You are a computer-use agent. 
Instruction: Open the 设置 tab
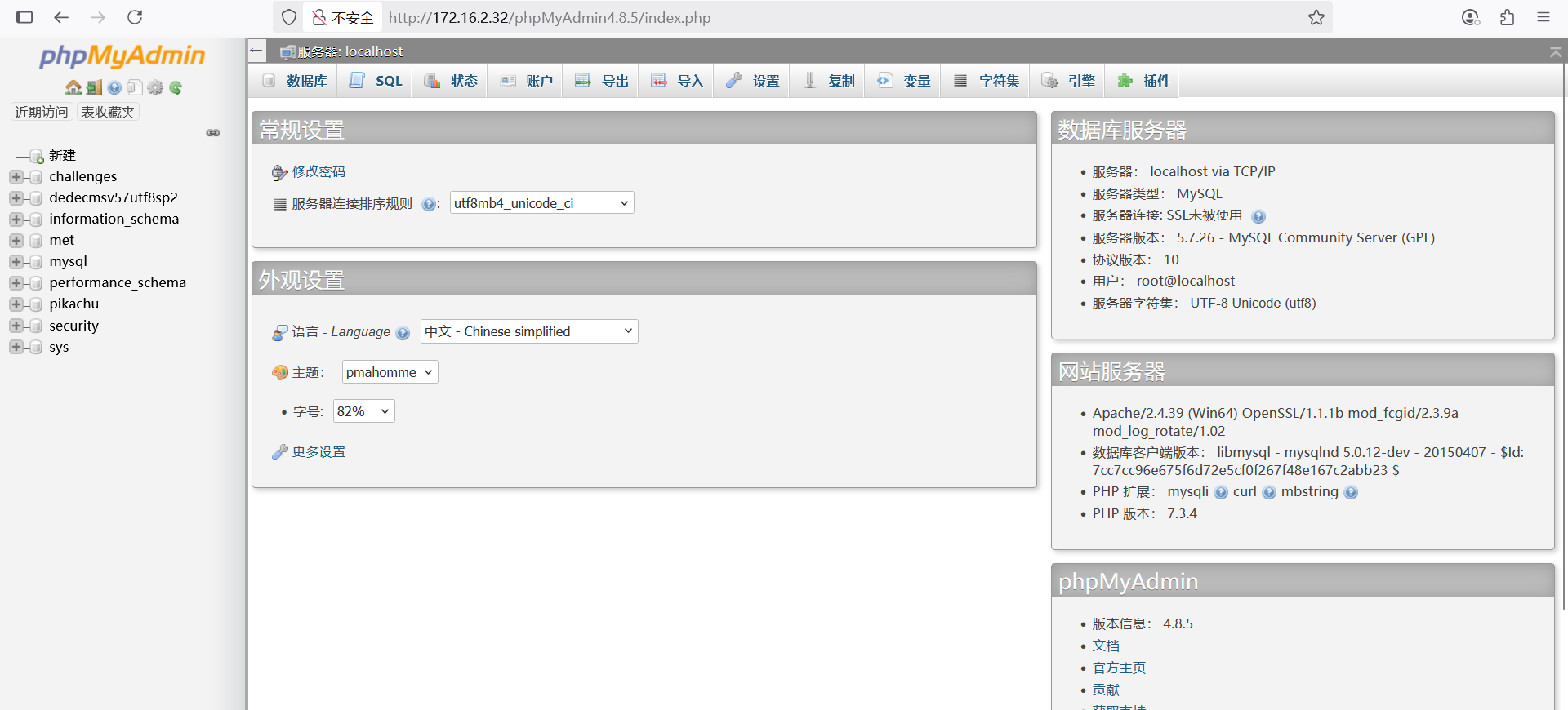(753, 81)
